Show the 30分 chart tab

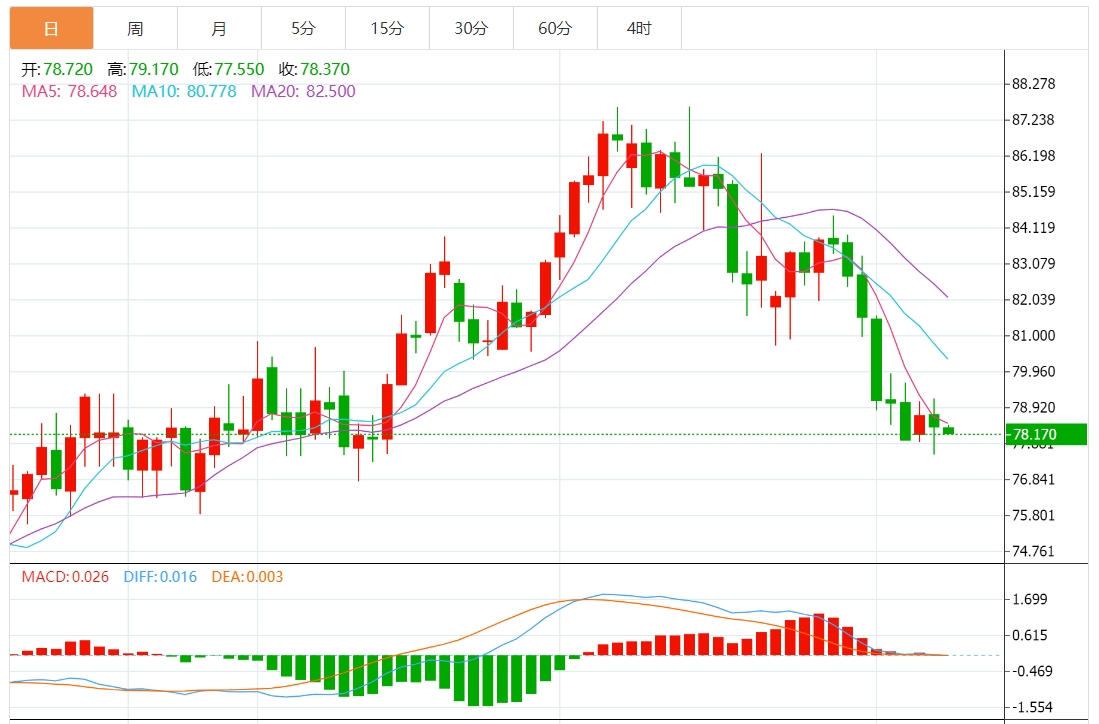[x=472, y=28]
